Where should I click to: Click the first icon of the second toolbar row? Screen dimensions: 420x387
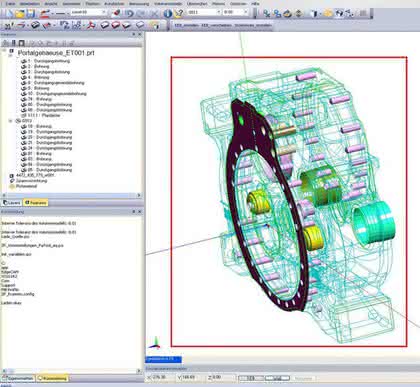tap(9, 25)
